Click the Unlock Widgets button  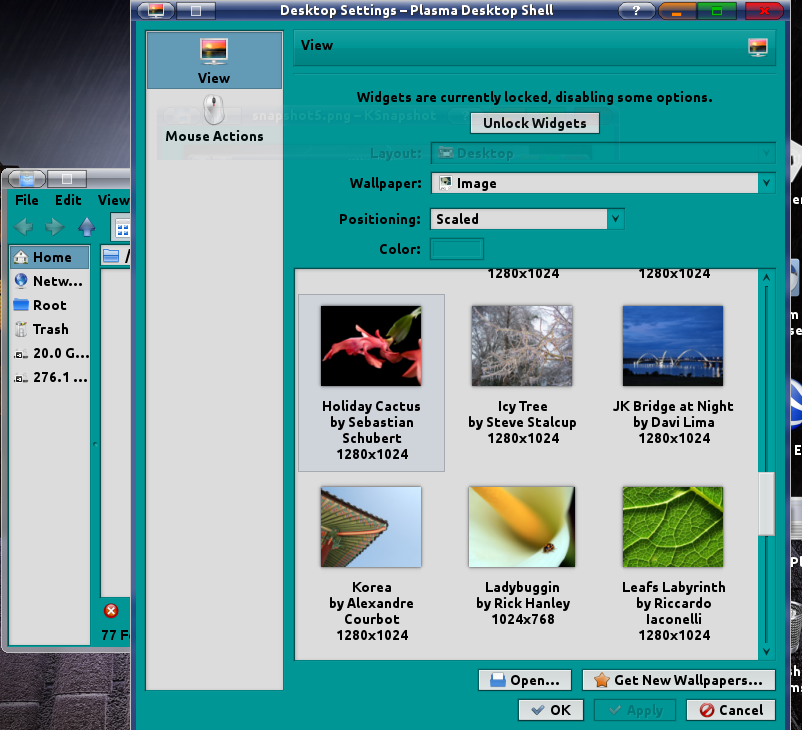coord(534,123)
